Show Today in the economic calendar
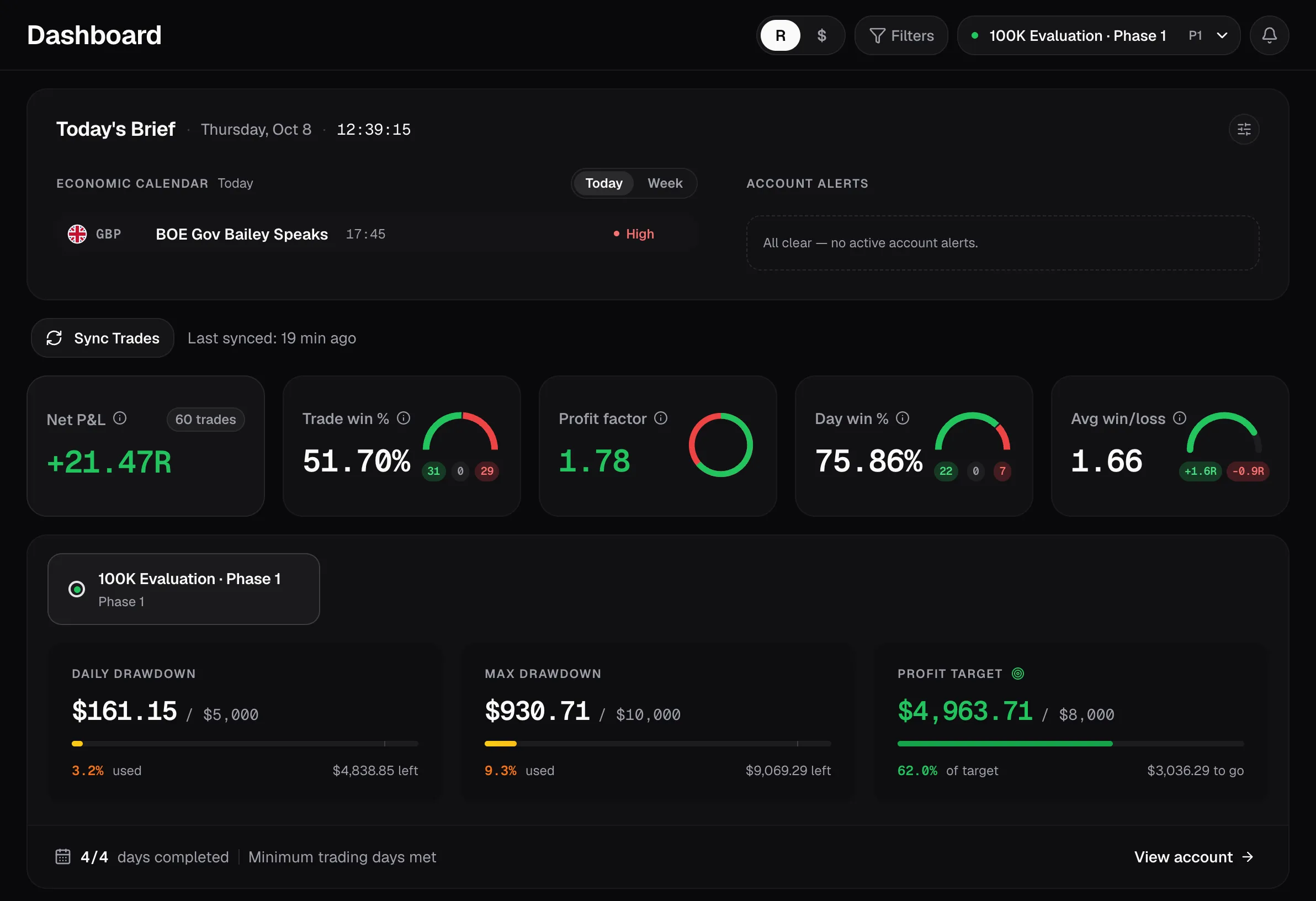The image size is (1316, 901). (x=604, y=183)
